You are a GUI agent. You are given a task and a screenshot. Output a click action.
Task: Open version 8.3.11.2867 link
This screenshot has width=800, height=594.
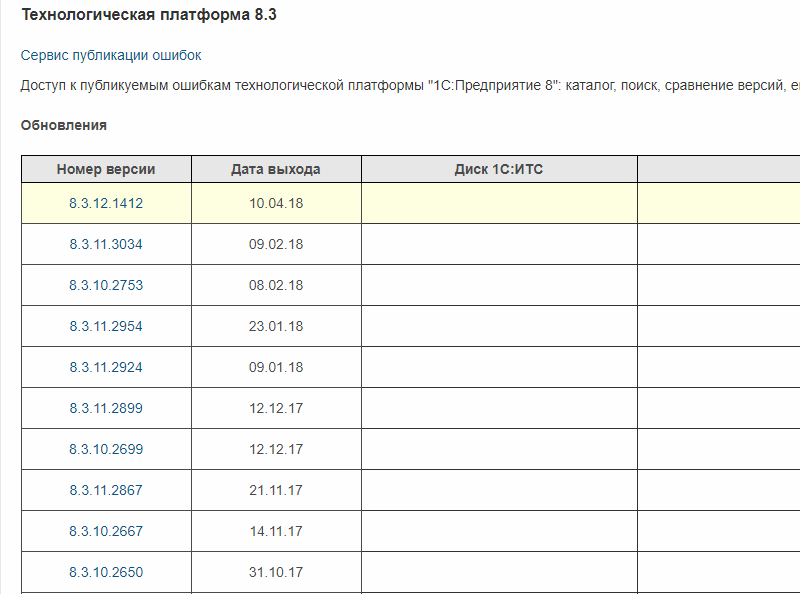pyautogui.click(x=106, y=490)
